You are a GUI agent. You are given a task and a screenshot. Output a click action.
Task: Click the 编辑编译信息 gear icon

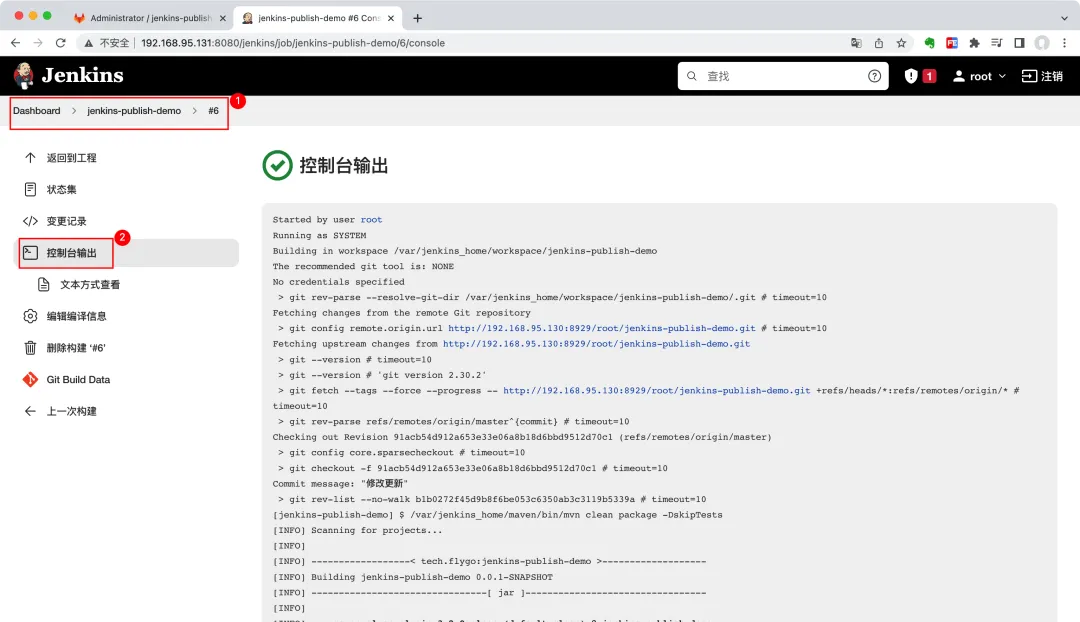coord(30,316)
